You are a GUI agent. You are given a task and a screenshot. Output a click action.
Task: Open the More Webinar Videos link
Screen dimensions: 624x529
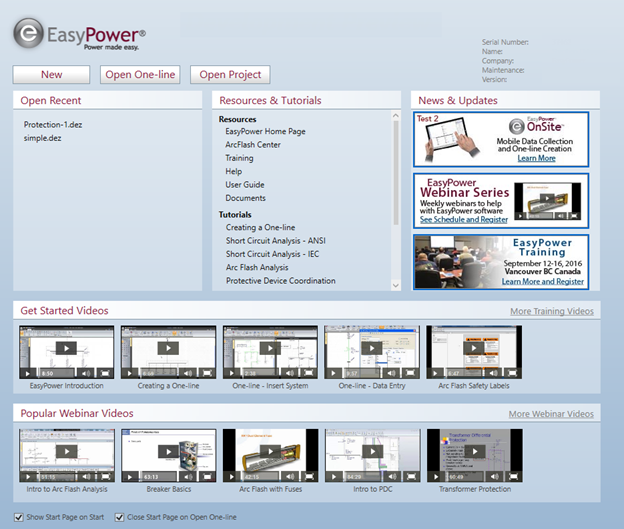[551, 414]
